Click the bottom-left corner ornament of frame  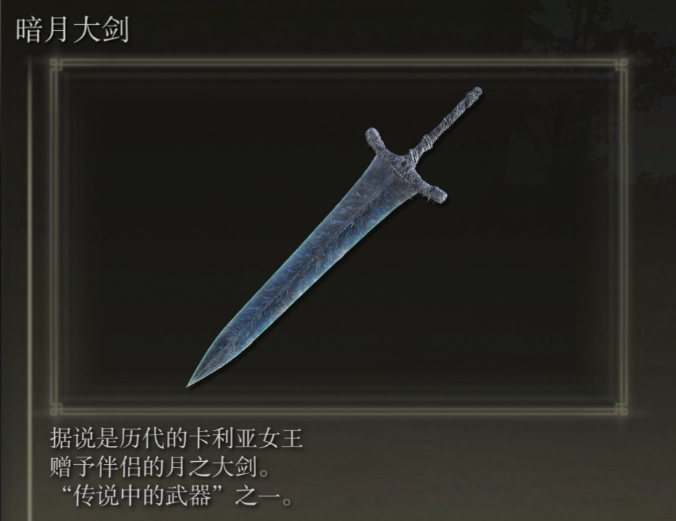(56, 410)
